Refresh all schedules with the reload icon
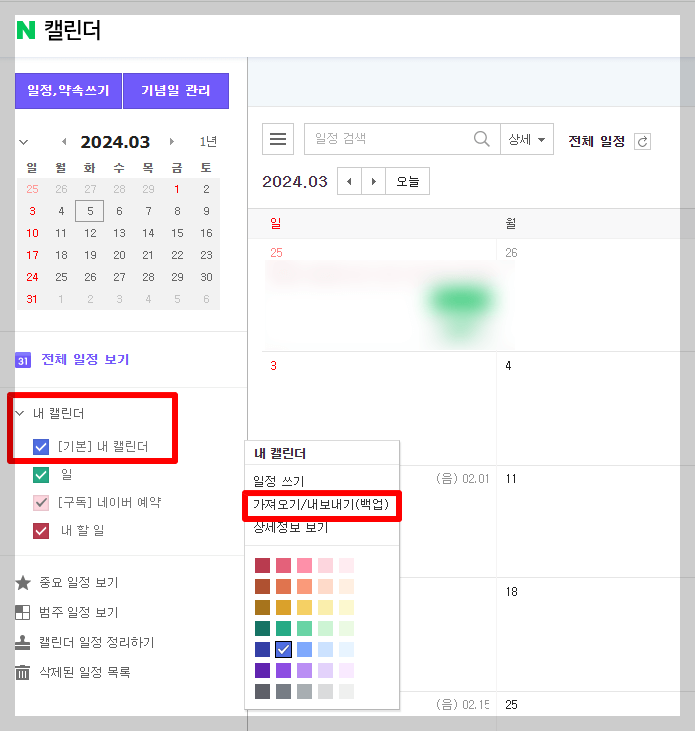 tap(642, 141)
